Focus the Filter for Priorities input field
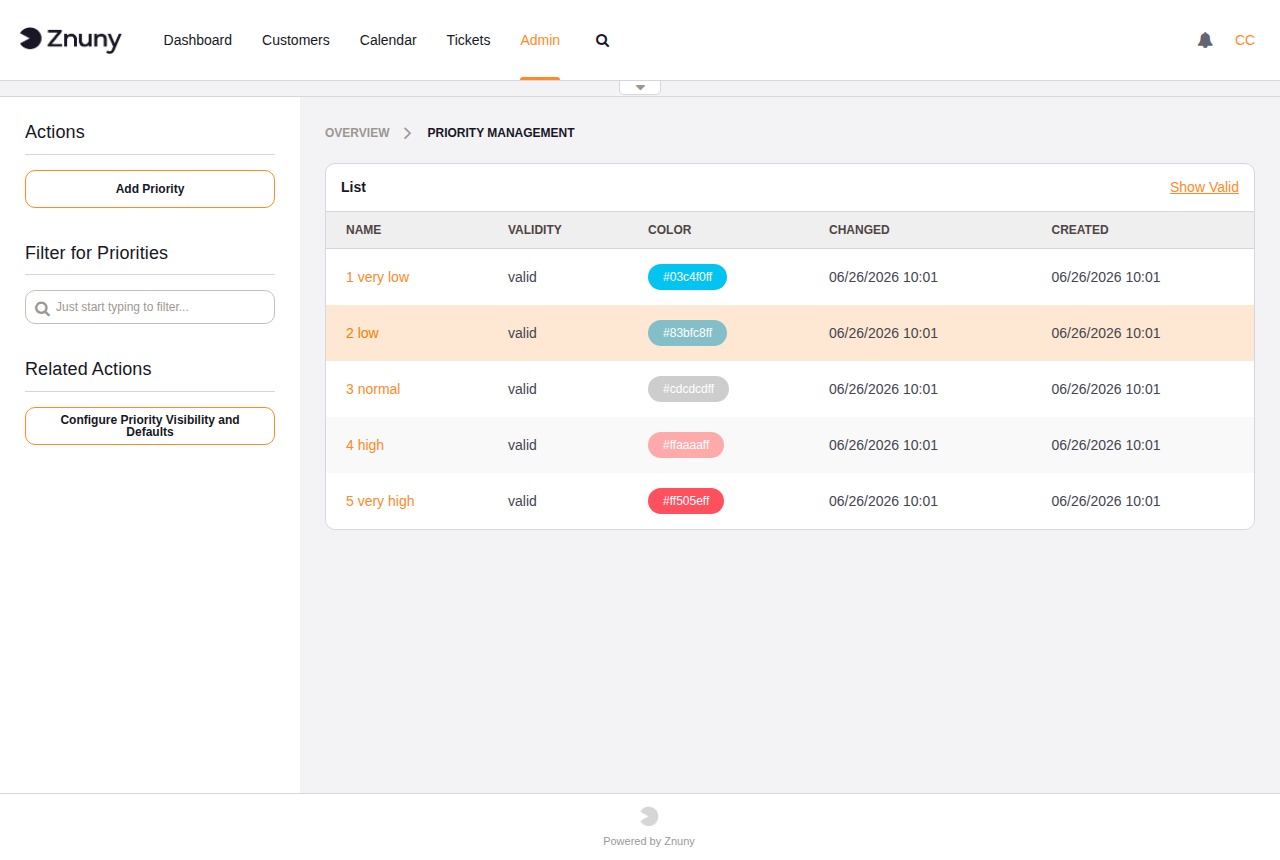 (x=150, y=307)
